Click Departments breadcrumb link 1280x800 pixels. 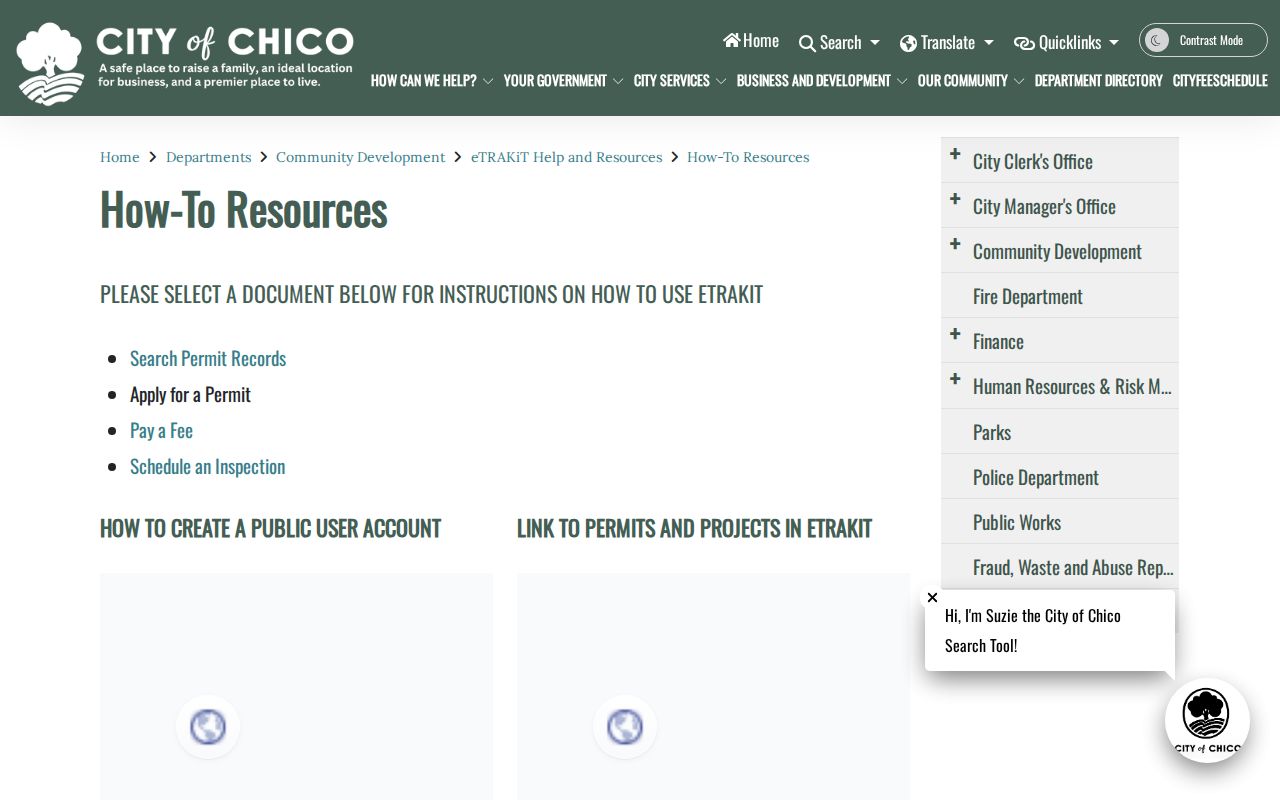click(208, 157)
